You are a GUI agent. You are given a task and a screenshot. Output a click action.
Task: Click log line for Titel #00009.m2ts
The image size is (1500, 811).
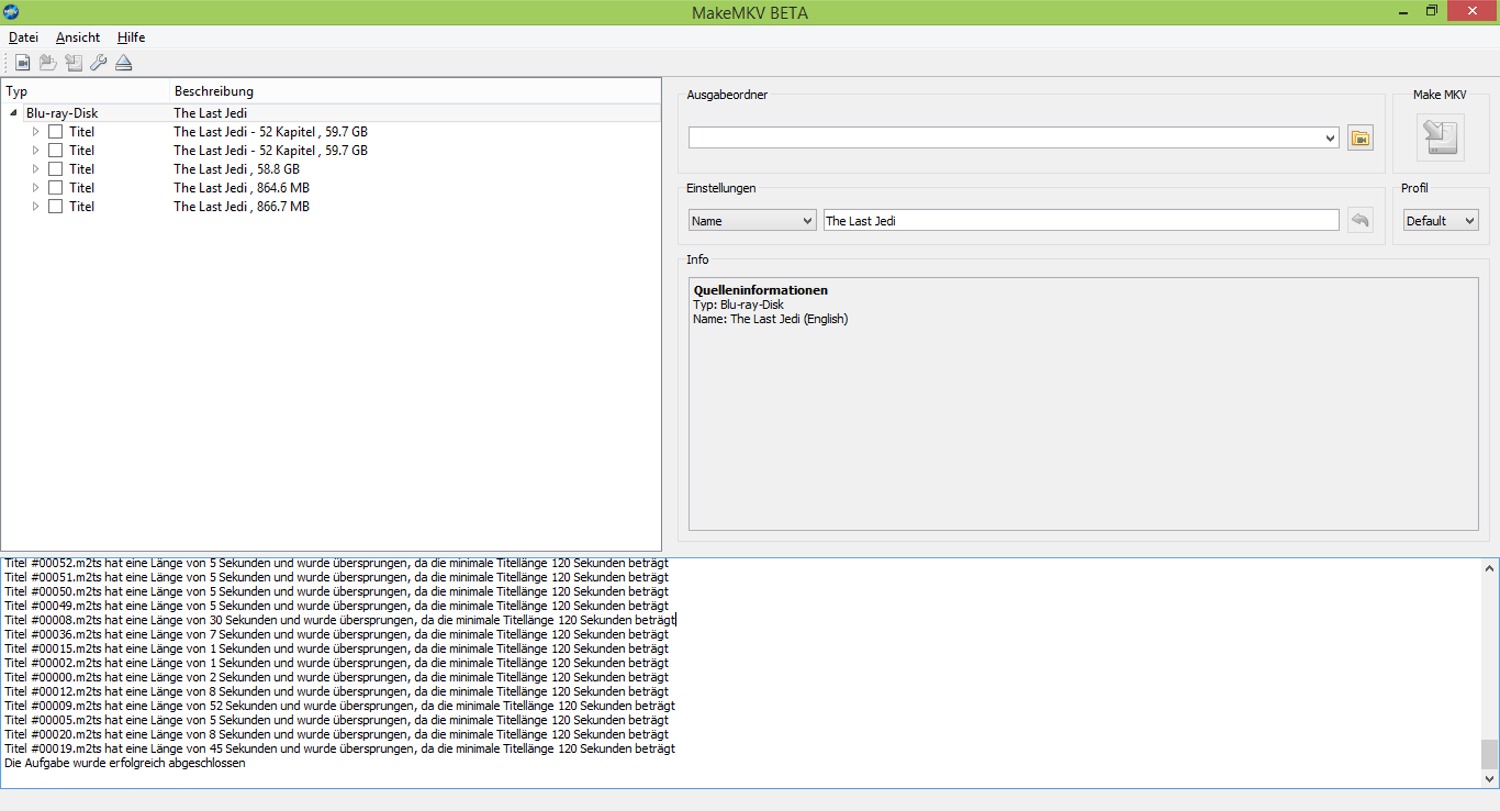[340, 705]
